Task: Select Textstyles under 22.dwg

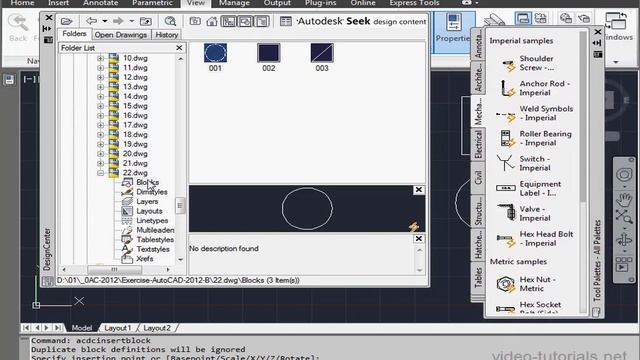Action: 153,249
